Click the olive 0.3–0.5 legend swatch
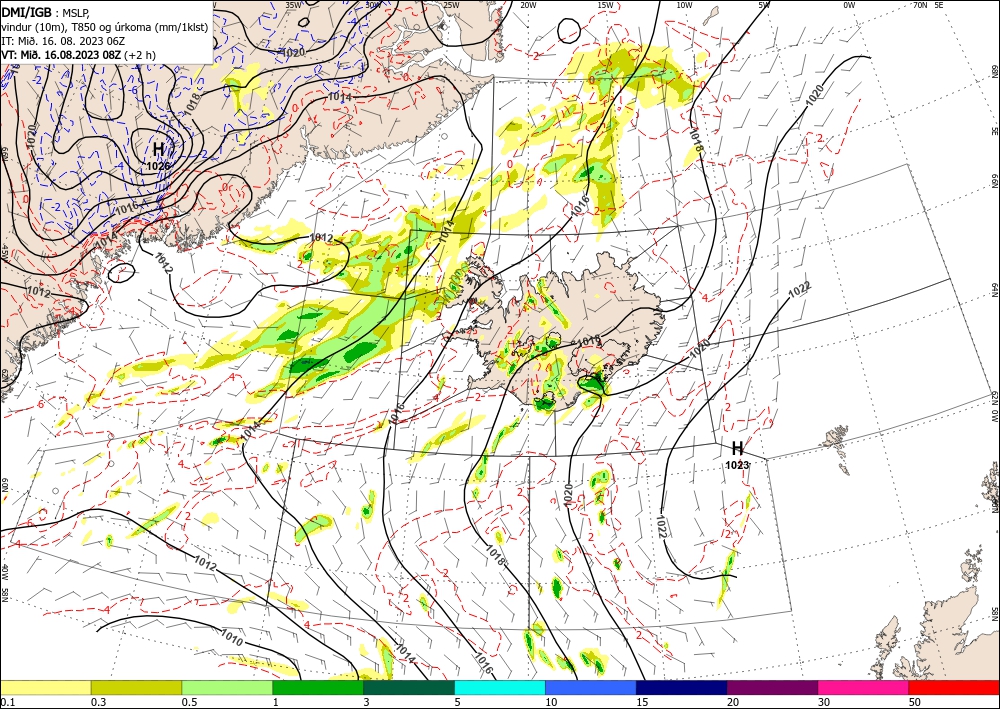 click(x=136, y=687)
